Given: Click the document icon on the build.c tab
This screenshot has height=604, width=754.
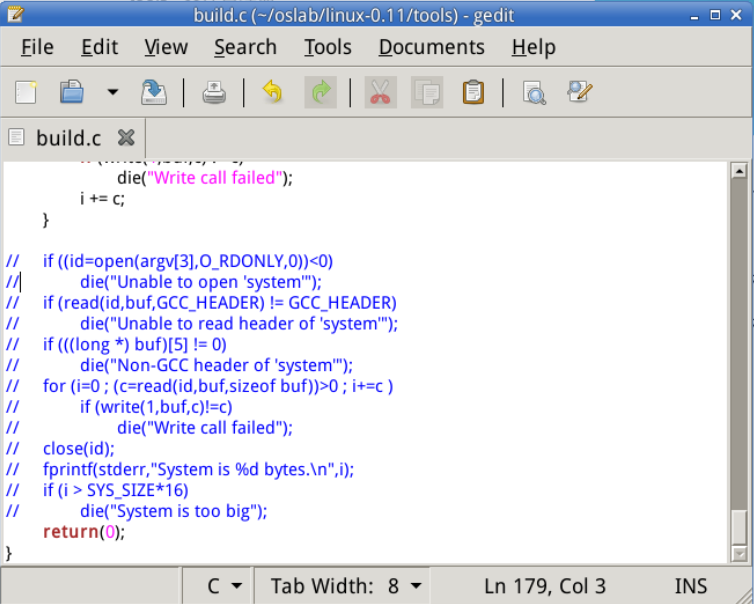Looking at the screenshot, I should 16,137.
